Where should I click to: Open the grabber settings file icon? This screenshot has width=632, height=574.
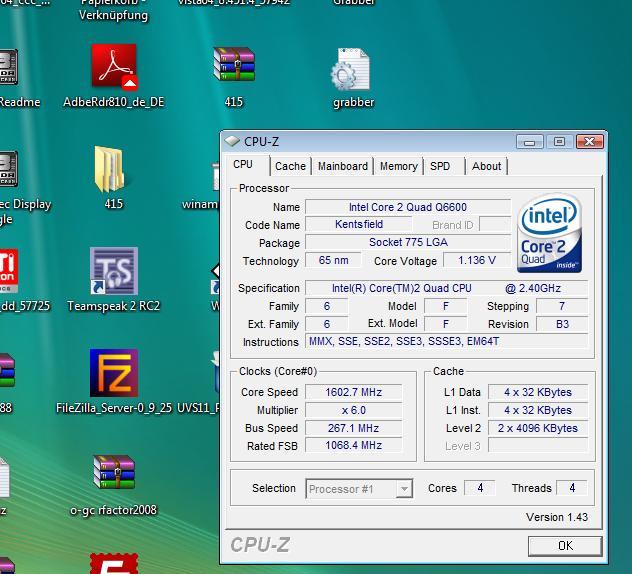tap(352, 70)
